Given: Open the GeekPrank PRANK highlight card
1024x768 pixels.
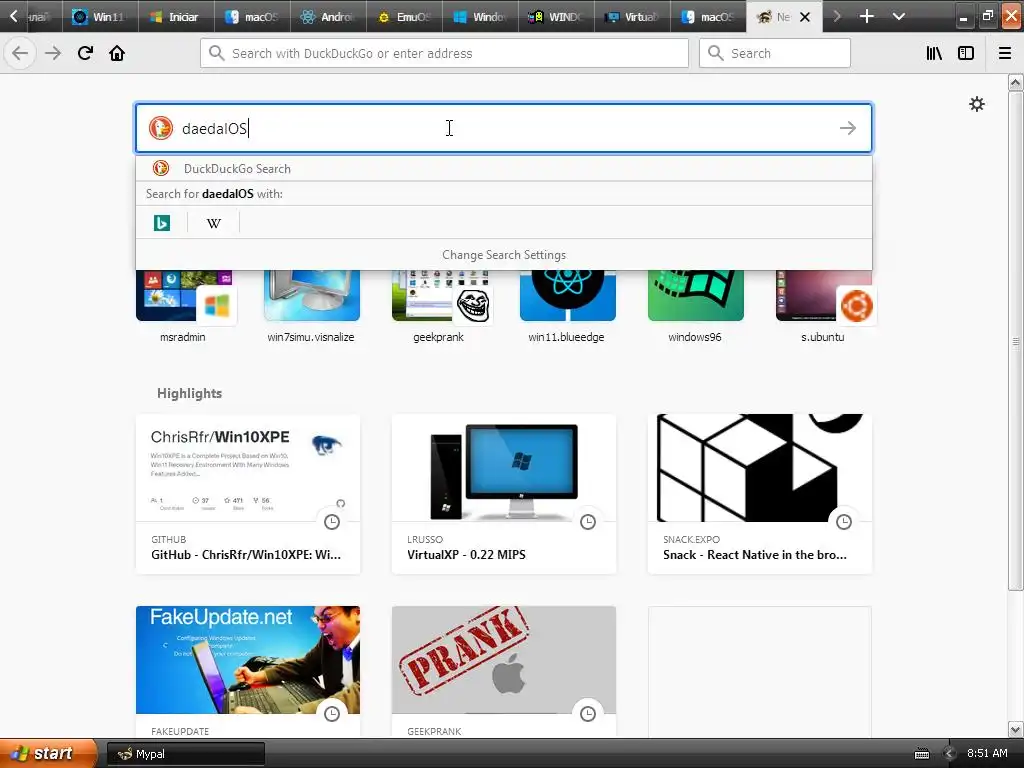Looking at the screenshot, I should click(x=504, y=671).
